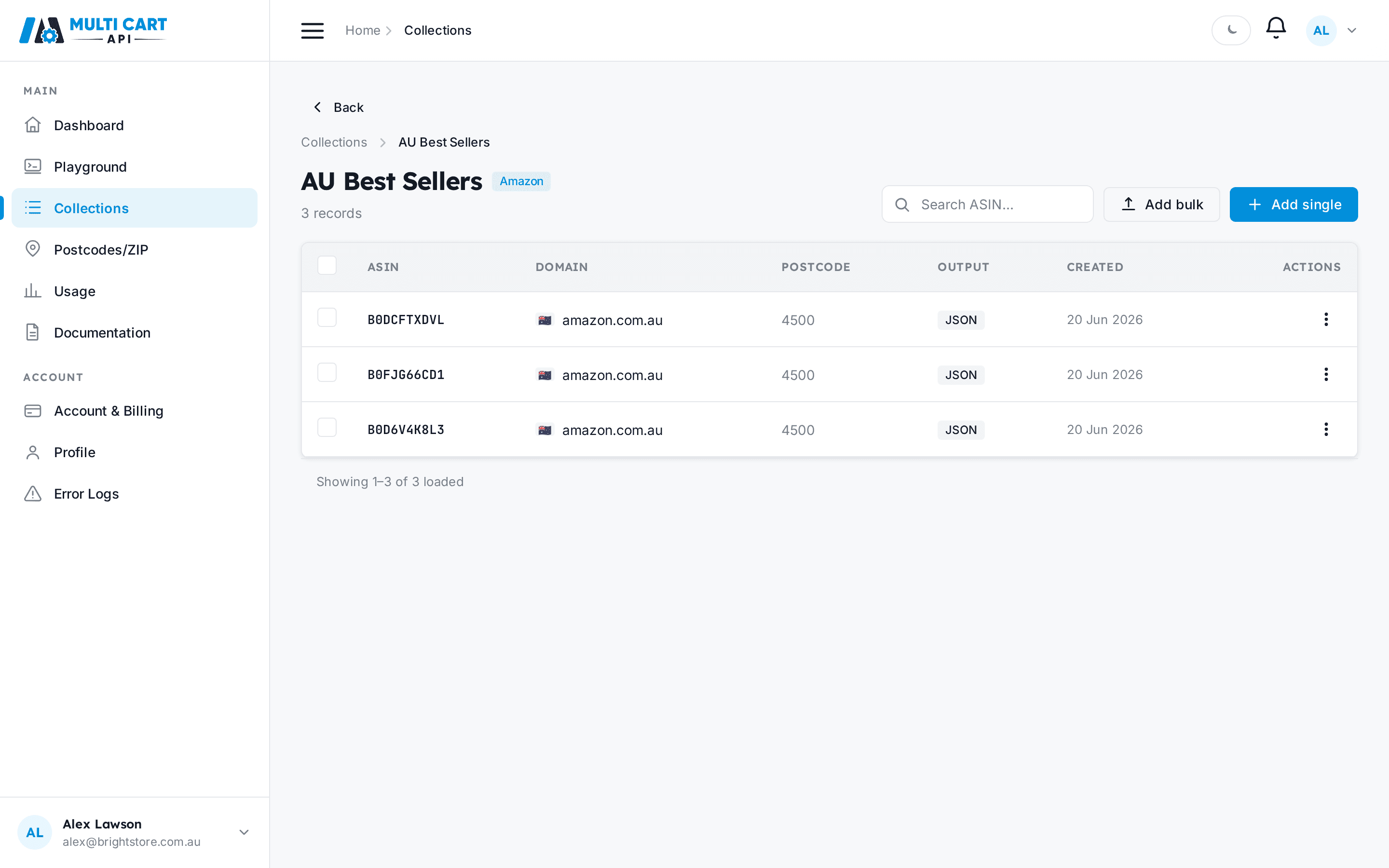
Task: Open actions menu for B0D6V4K8L3
Action: (x=1326, y=429)
